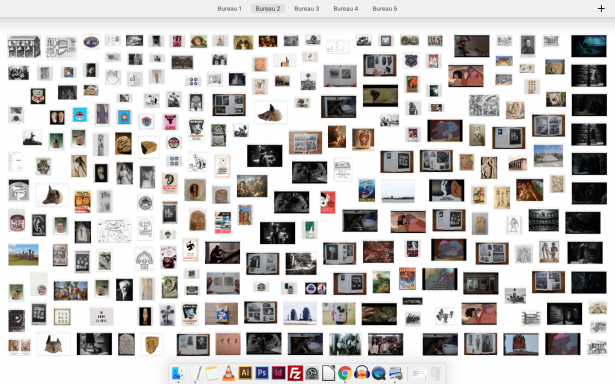Screen dimensions: 615x384
Task: Select the elderly man portrait window
Action: [x=124, y=290]
